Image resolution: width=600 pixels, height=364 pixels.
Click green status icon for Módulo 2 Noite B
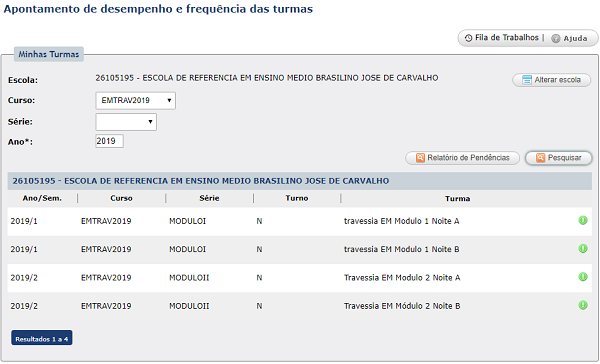point(582,305)
